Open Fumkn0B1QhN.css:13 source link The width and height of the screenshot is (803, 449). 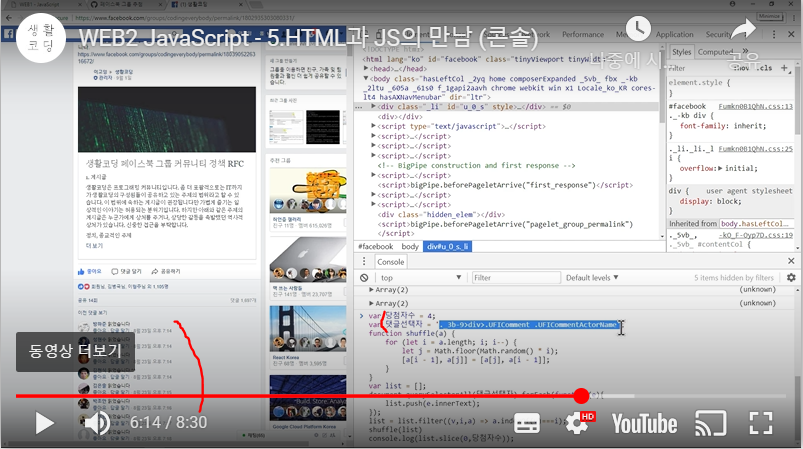(755, 106)
